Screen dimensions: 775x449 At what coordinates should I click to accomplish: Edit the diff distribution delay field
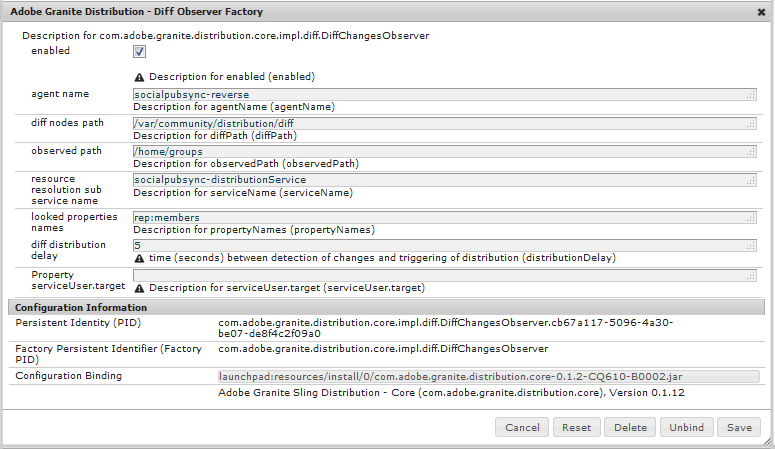pyautogui.click(x=445, y=245)
